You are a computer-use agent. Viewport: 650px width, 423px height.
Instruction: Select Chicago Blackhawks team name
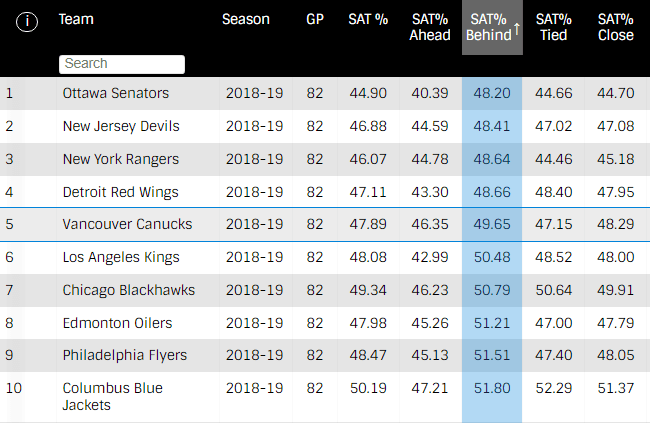128,290
